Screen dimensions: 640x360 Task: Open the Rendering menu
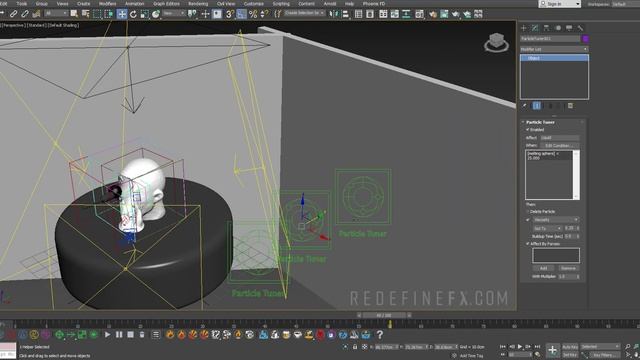click(198, 4)
